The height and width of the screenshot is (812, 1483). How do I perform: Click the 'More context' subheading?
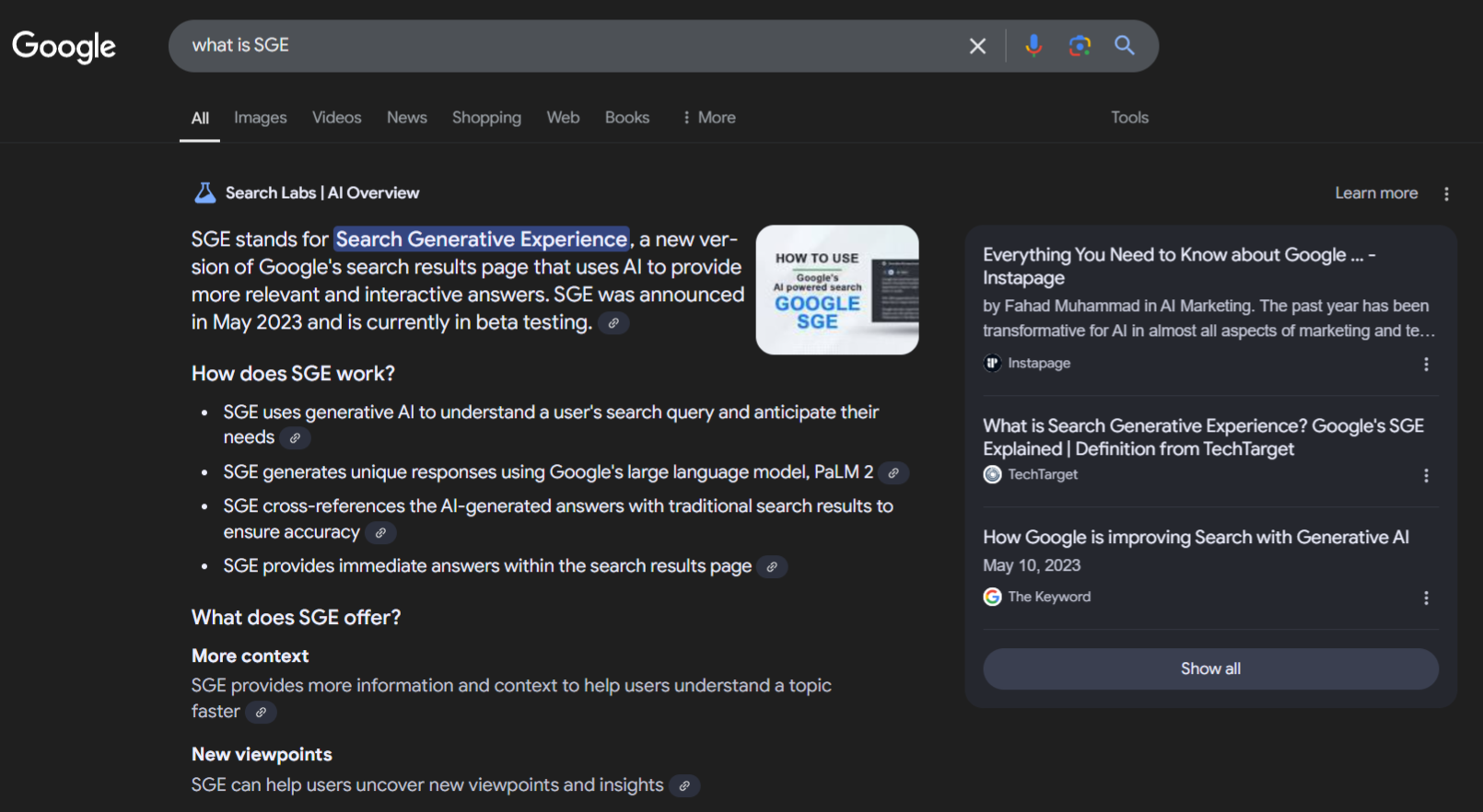coord(250,656)
